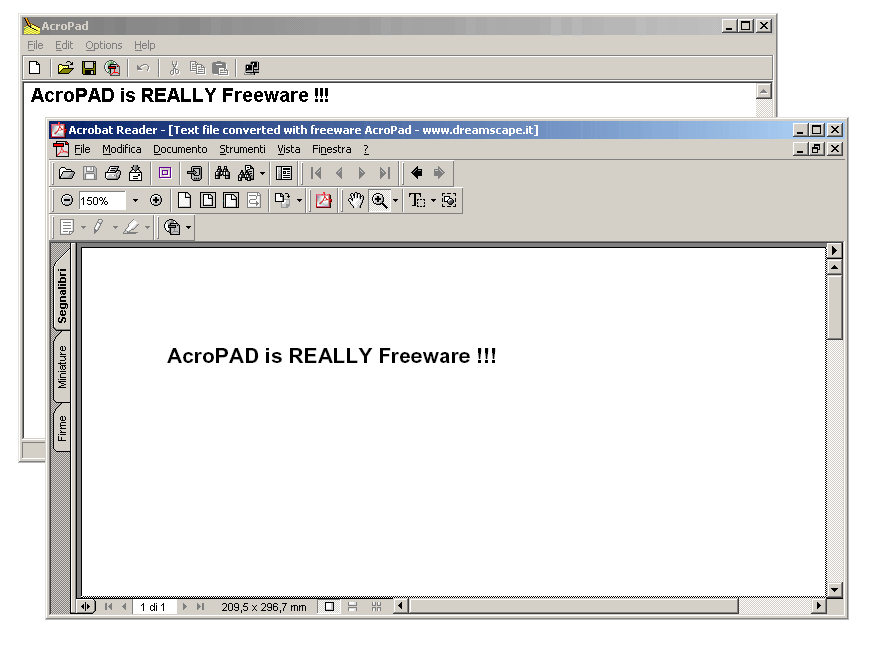This screenshot has height=649, width=871.
Task: Open Finestra menu in Acrobat Reader
Action: 332,149
